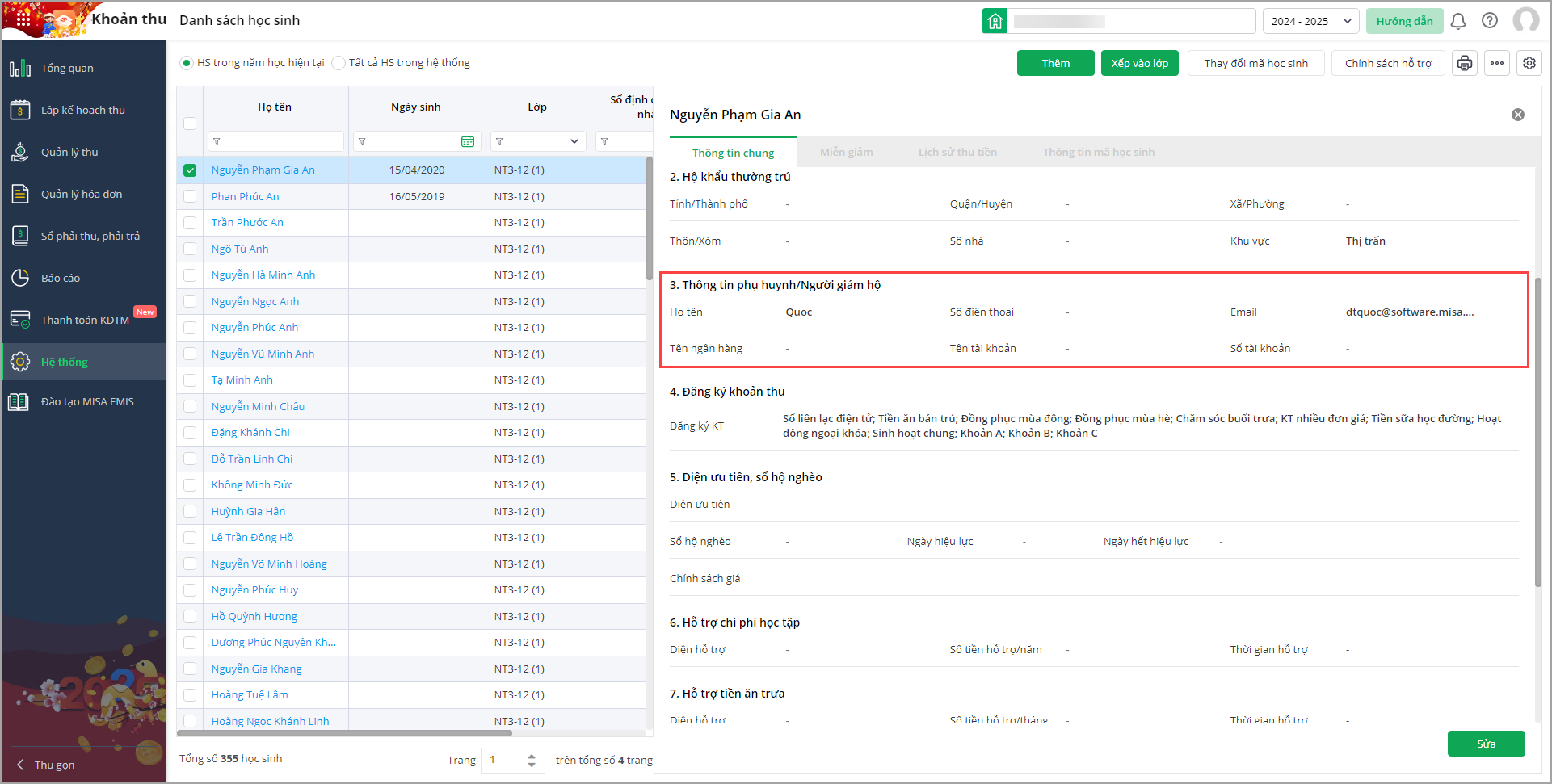
Task: Click the filter funnel in Lớp column
Action: click(x=499, y=141)
